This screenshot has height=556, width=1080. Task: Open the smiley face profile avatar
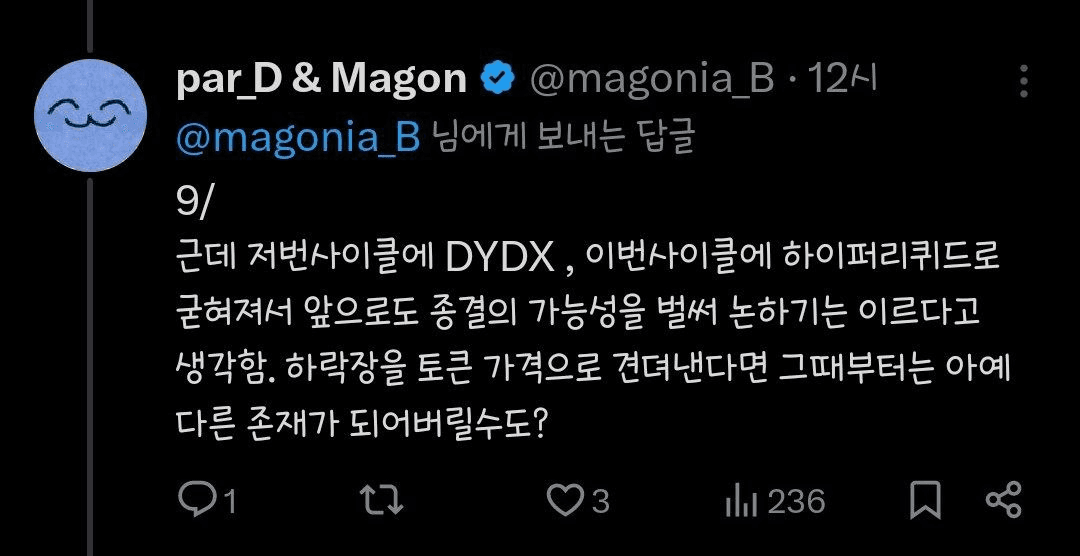point(91,115)
